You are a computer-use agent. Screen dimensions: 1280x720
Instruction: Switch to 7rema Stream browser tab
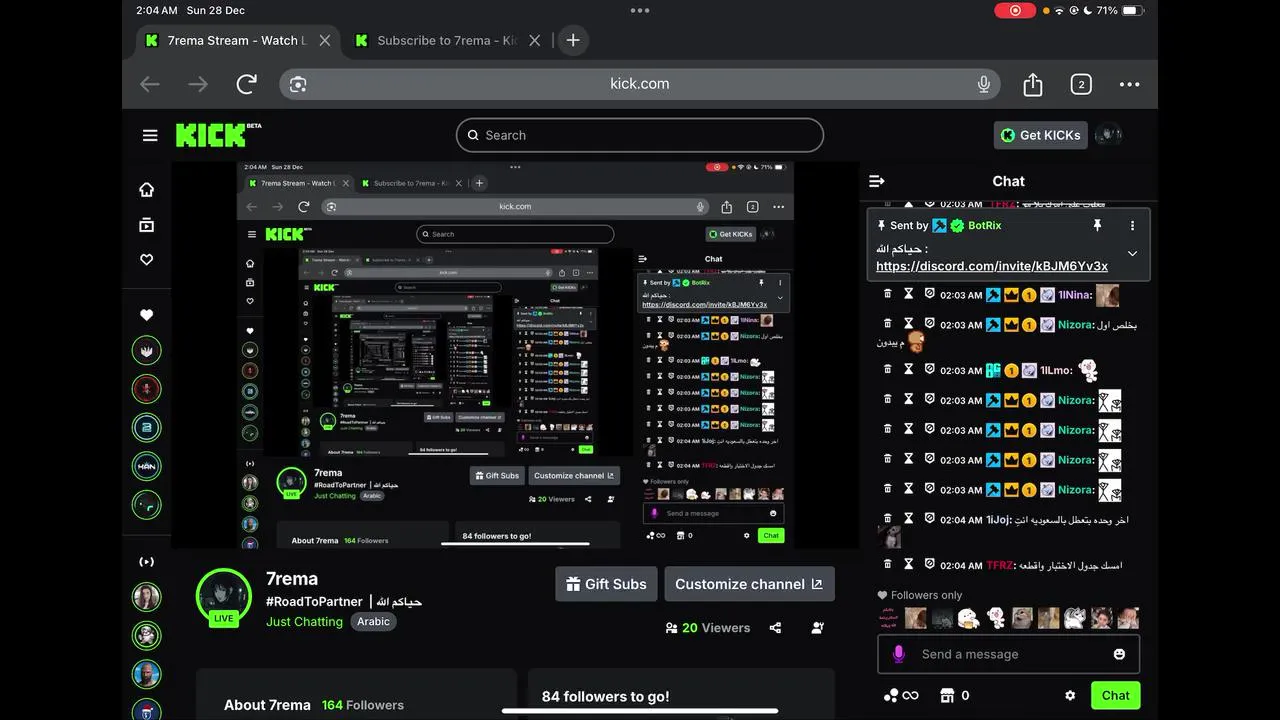(x=236, y=40)
